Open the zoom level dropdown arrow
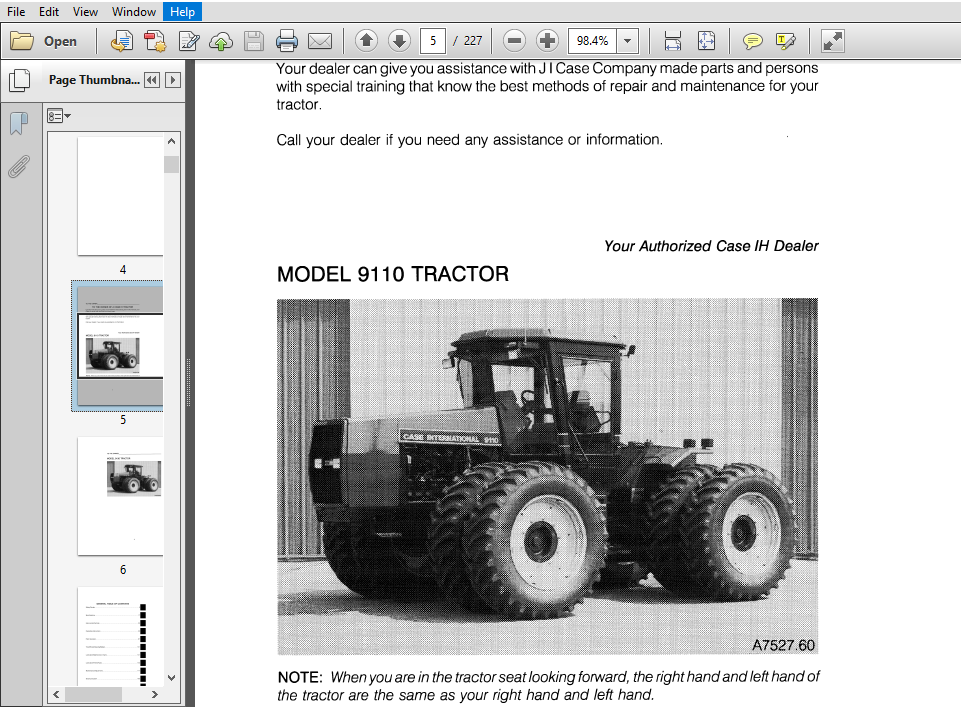 coord(628,41)
